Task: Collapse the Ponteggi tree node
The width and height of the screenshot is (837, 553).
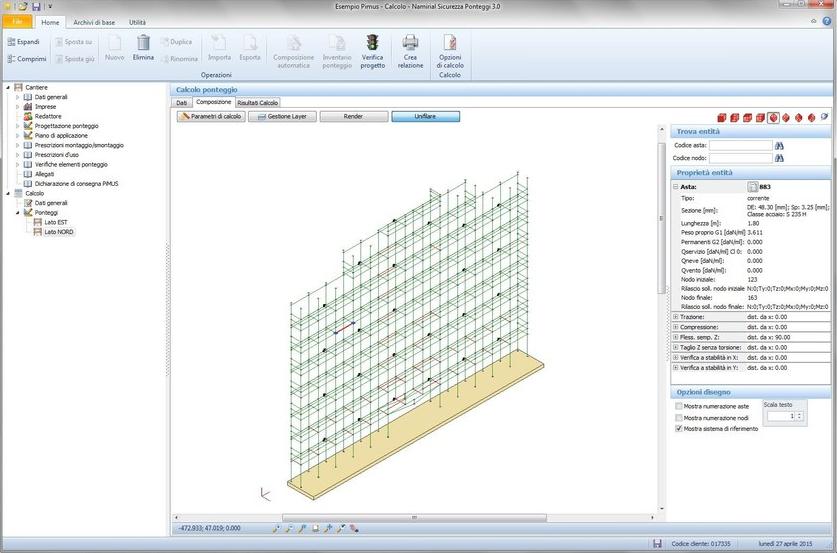Action: click(x=17, y=212)
